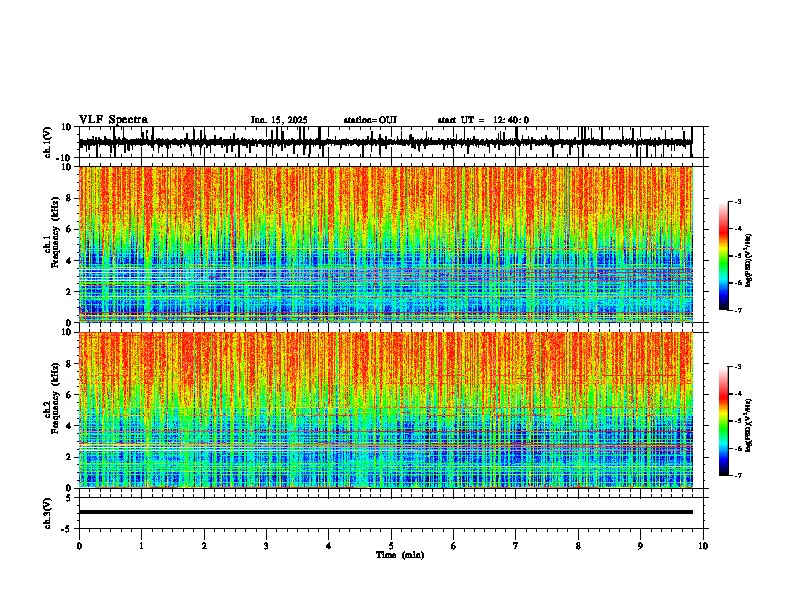Click time axis tick label 0
The width and height of the screenshot is (792, 612).
point(79,546)
